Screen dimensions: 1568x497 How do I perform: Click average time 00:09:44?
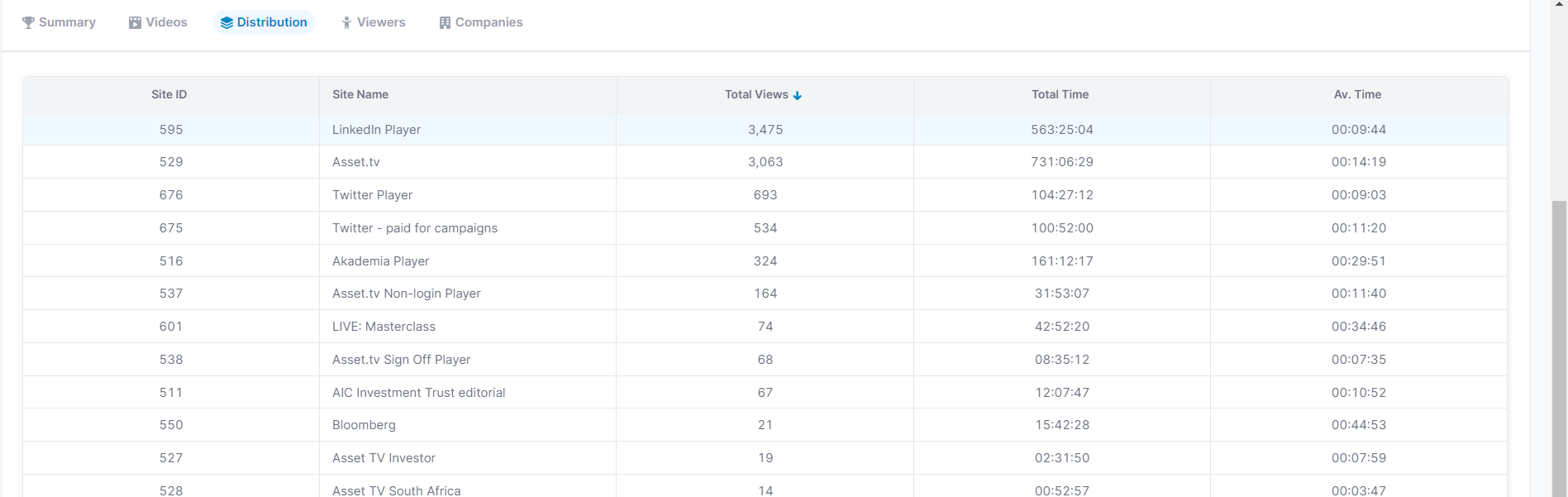tap(1359, 129)
